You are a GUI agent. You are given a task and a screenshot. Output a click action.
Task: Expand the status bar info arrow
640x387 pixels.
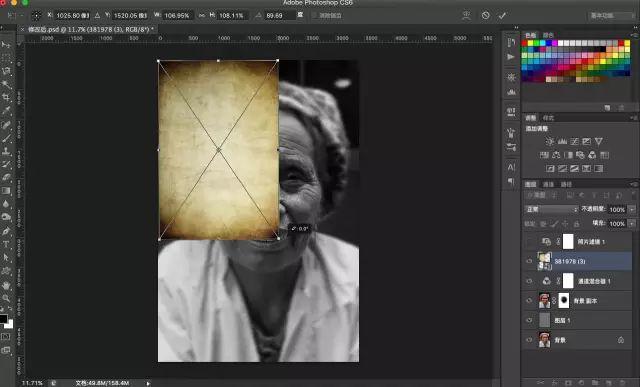coord(148,383)
